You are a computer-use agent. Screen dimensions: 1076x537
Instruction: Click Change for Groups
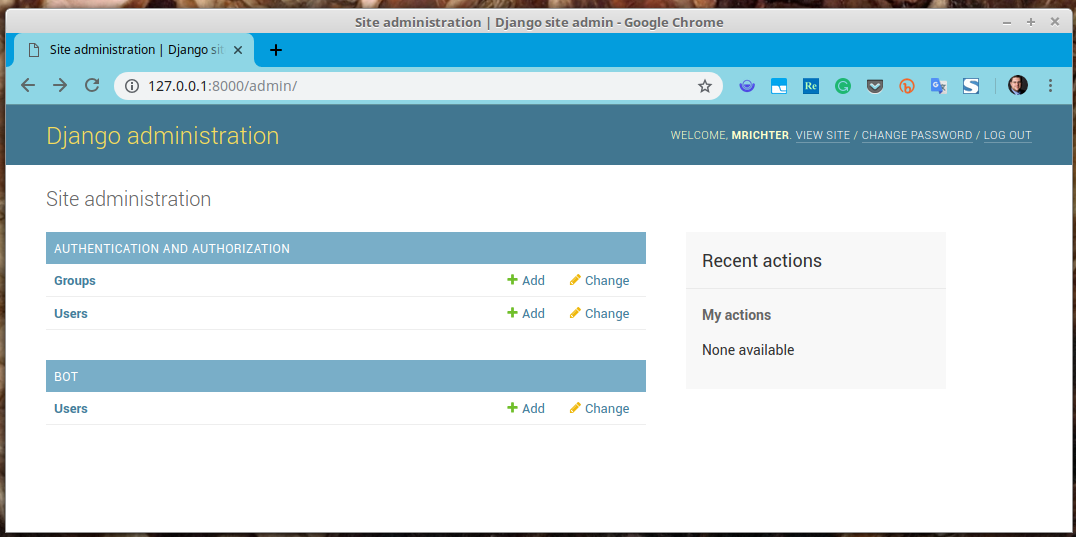(599, 281)
